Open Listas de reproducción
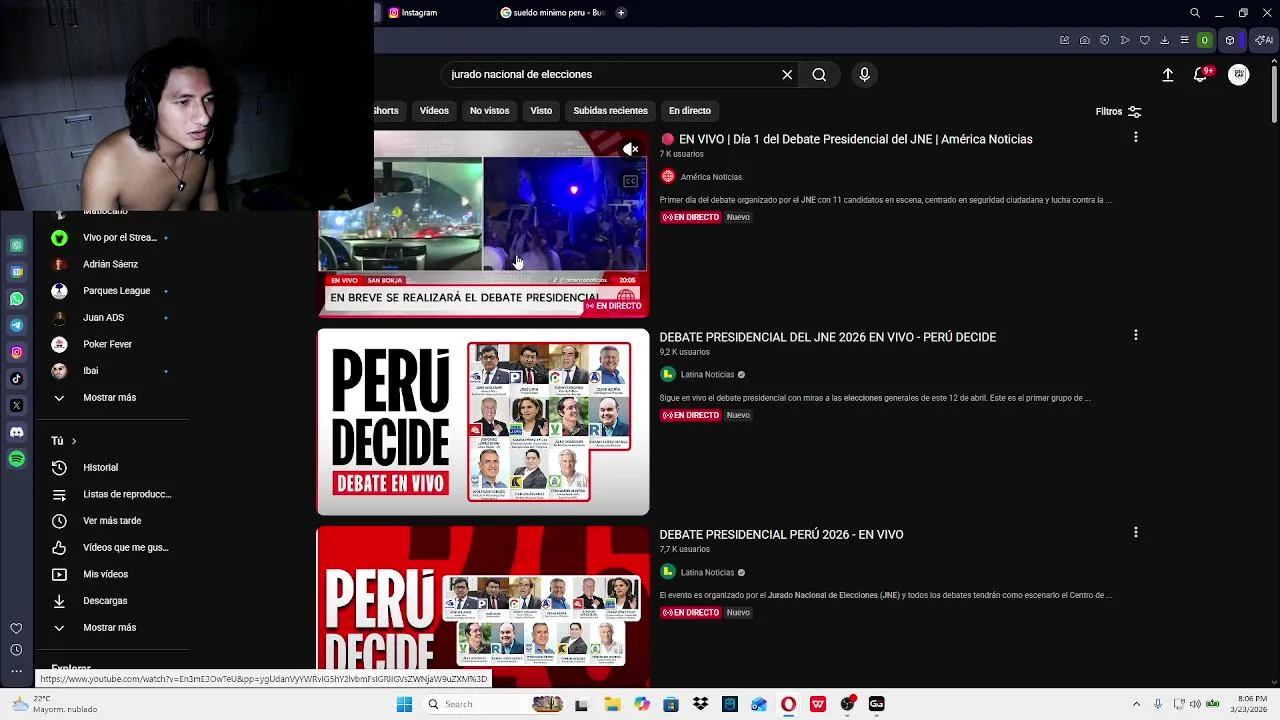Screen dimensions: 1280x720 coord(110,494)
